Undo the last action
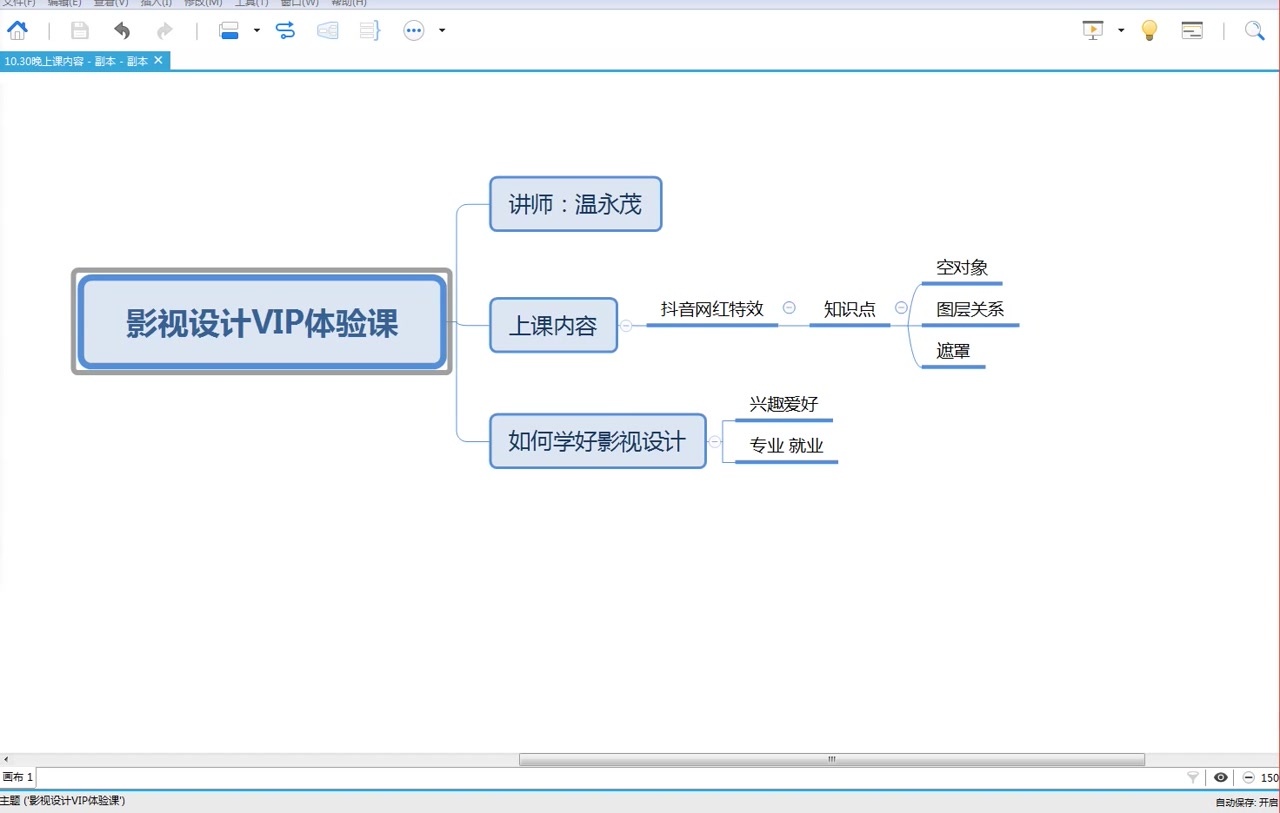This screenshot has height=813, width=1280. pyautogui.click(x=122, y=30)
